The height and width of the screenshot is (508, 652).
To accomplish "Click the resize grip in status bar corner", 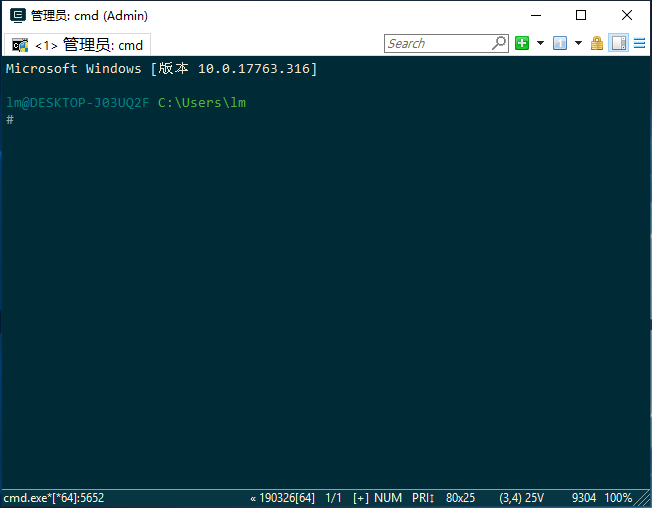I will [643, 499].
